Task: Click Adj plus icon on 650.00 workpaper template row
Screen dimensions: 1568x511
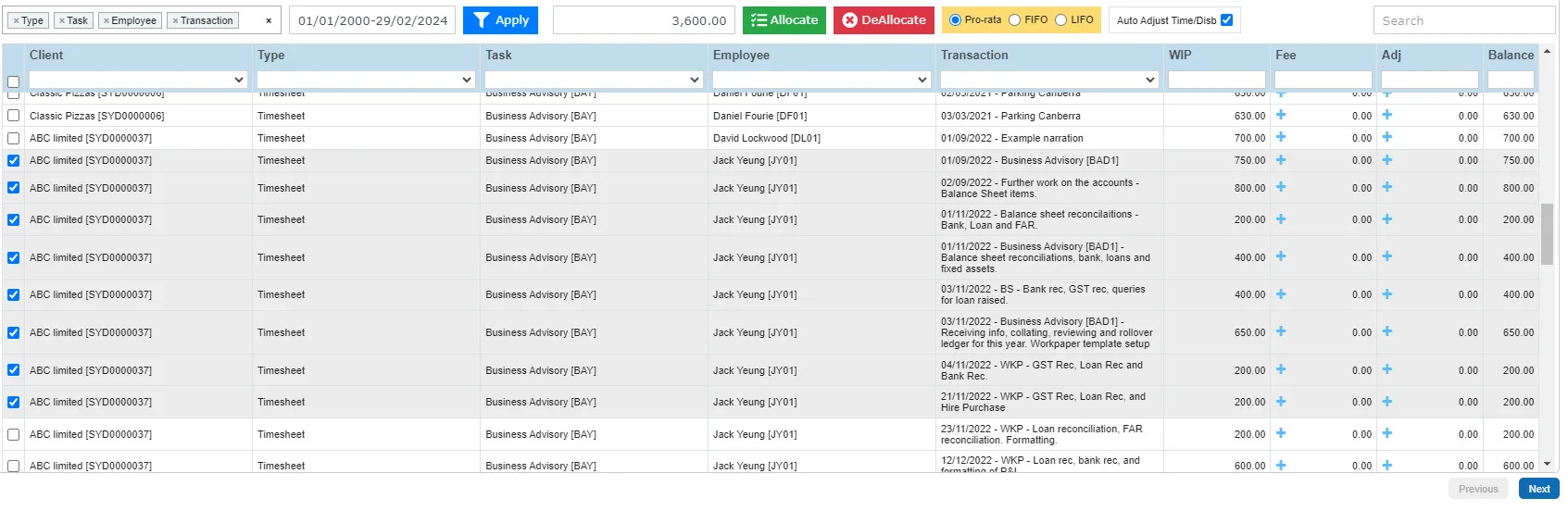Action: (1387, 331)
